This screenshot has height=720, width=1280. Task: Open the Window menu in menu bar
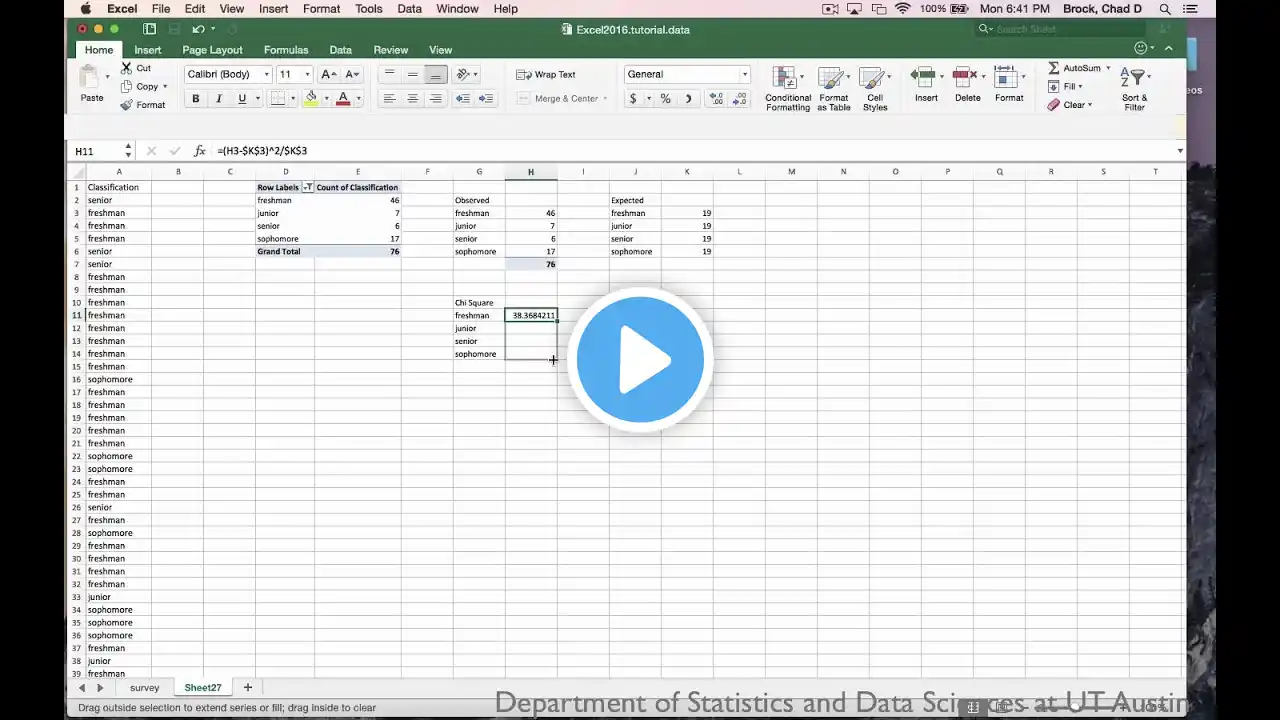coord(457,9)
